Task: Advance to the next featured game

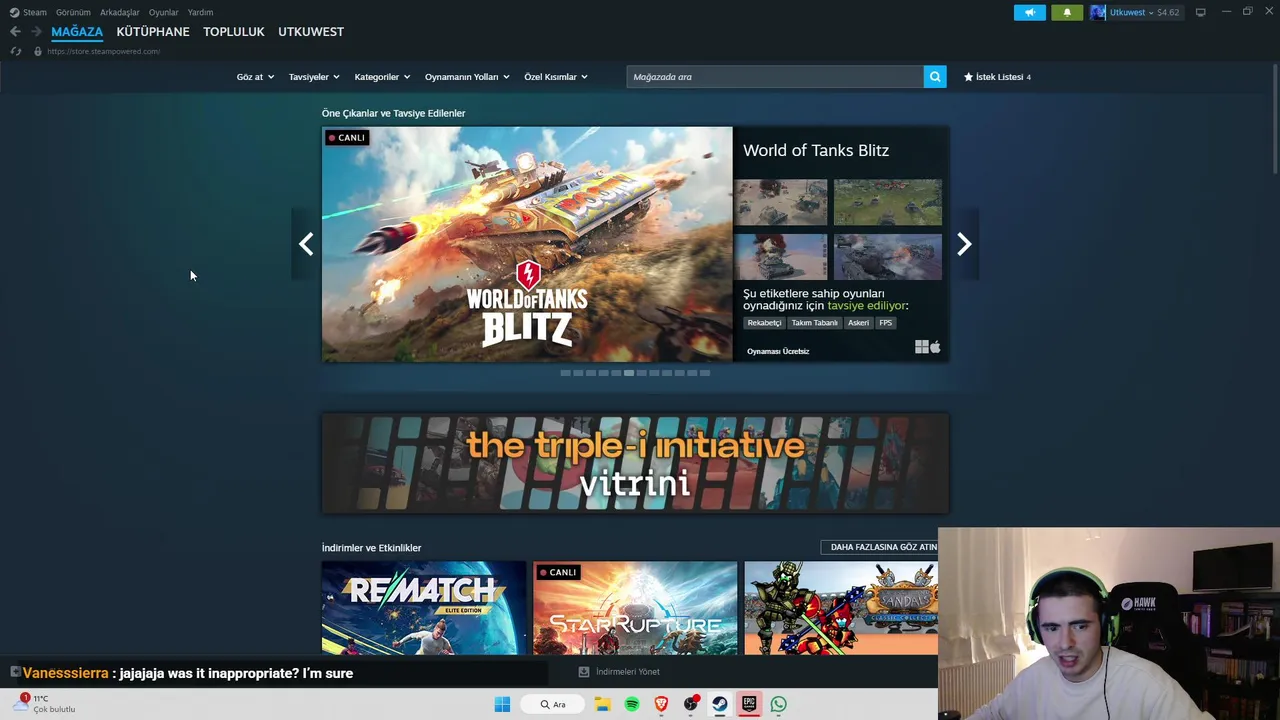Action: 964,244
